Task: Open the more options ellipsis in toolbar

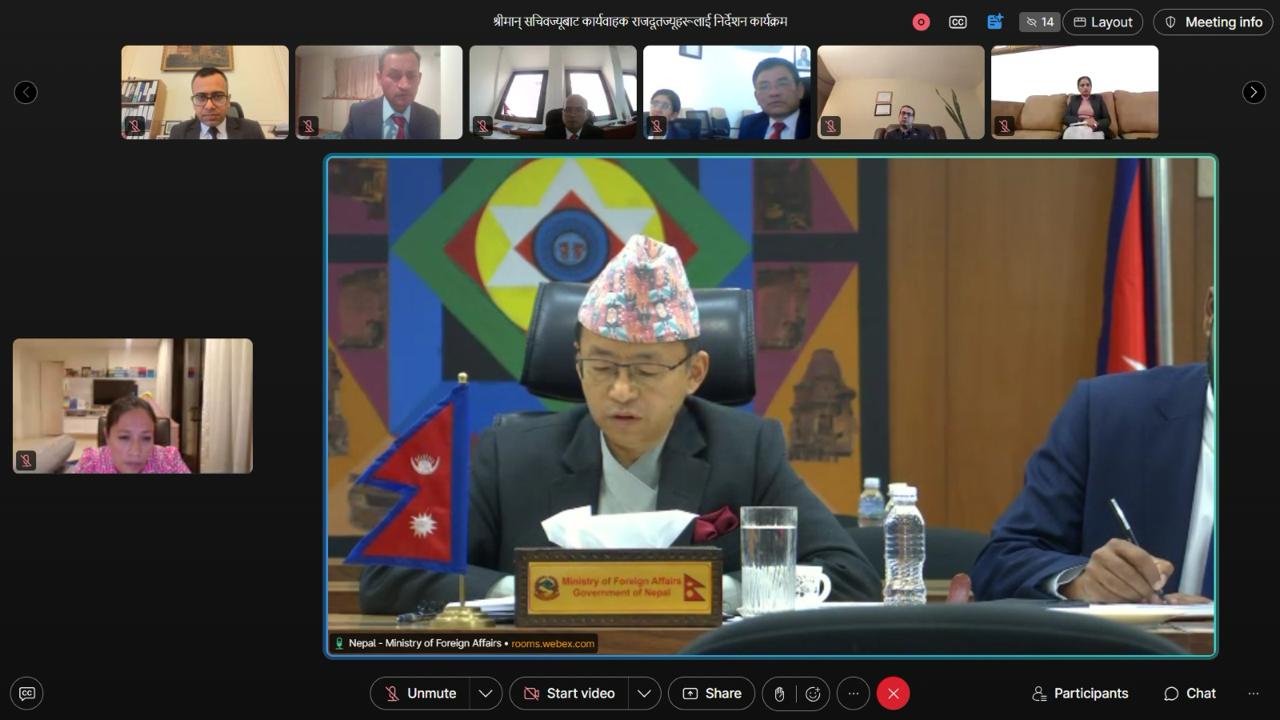Action: 853,693
